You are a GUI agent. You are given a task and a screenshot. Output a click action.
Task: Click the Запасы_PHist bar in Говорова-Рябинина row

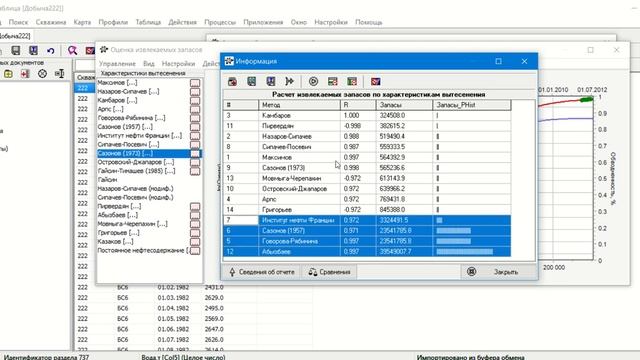pos(453,241)
